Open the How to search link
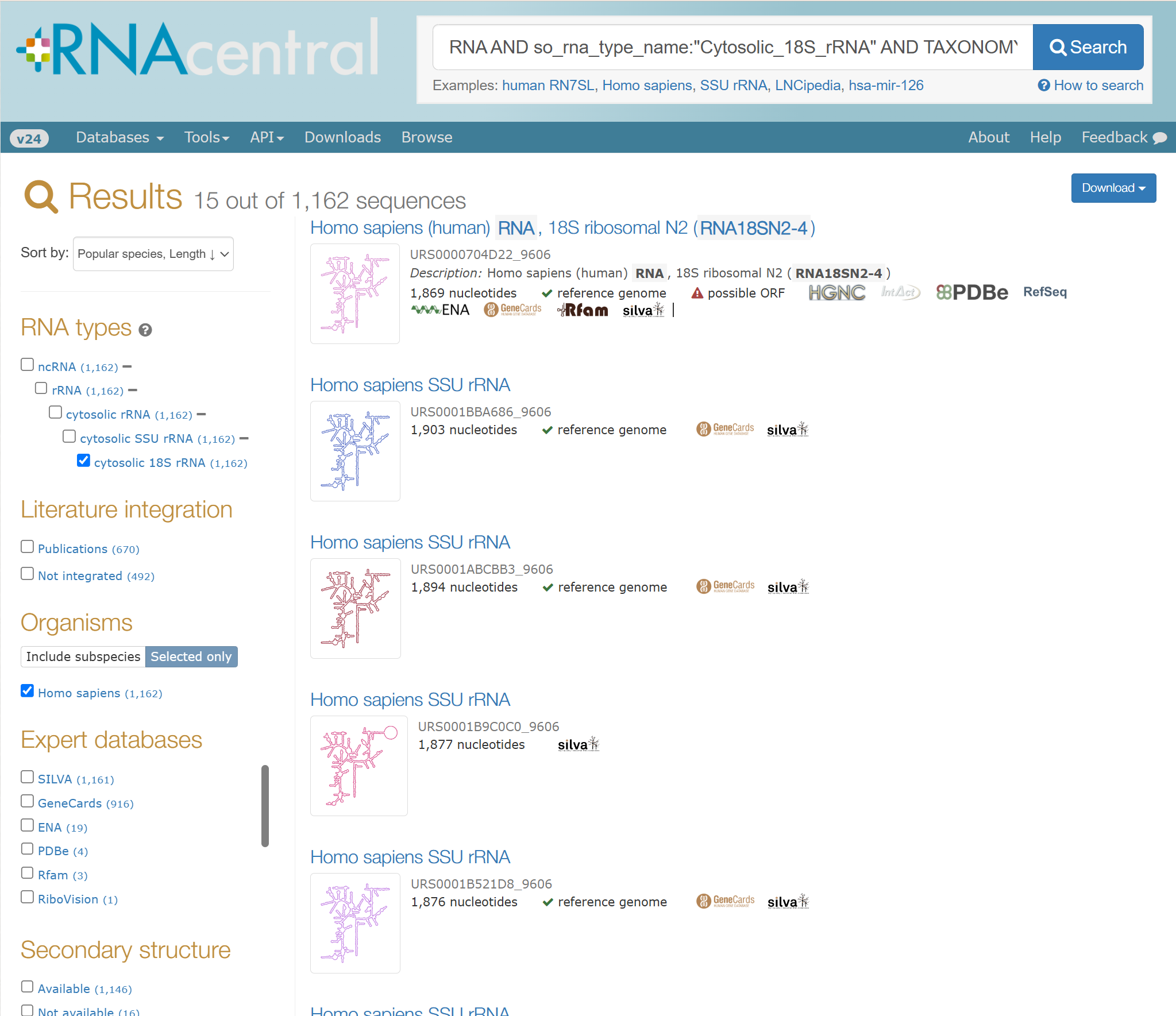The width and height of the screenshot is (1176, 1016). [1090, 86]
